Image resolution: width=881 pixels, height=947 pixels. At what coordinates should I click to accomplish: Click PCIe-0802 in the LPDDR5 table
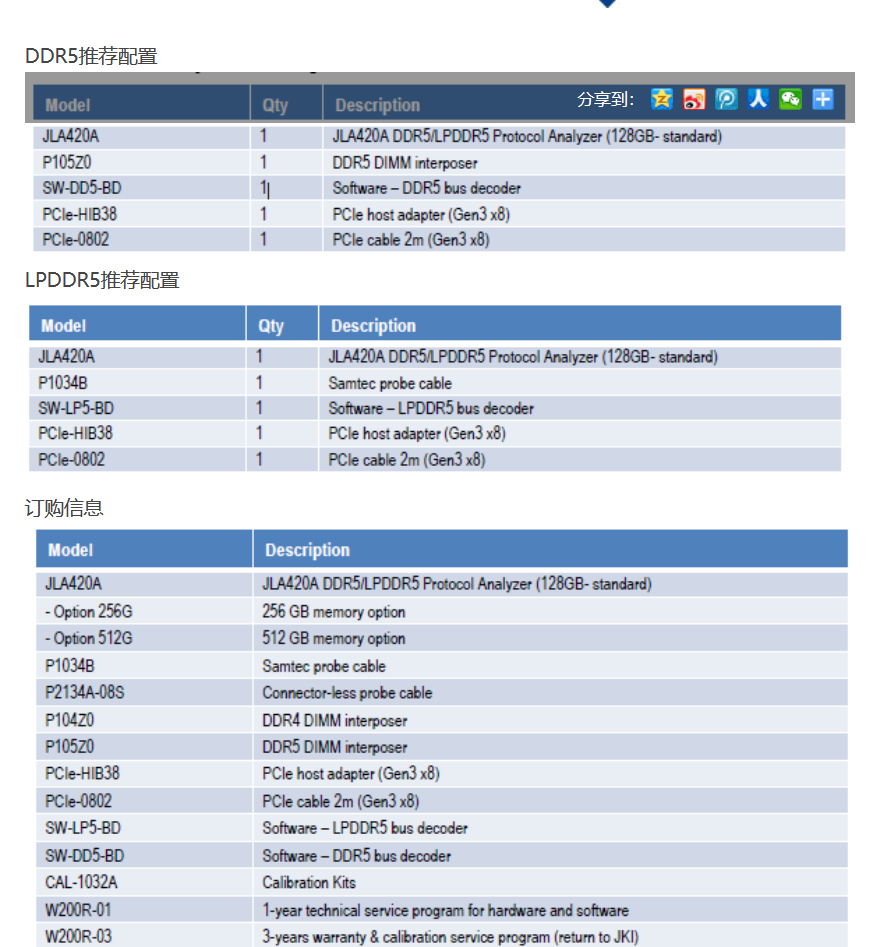point(71,460)
